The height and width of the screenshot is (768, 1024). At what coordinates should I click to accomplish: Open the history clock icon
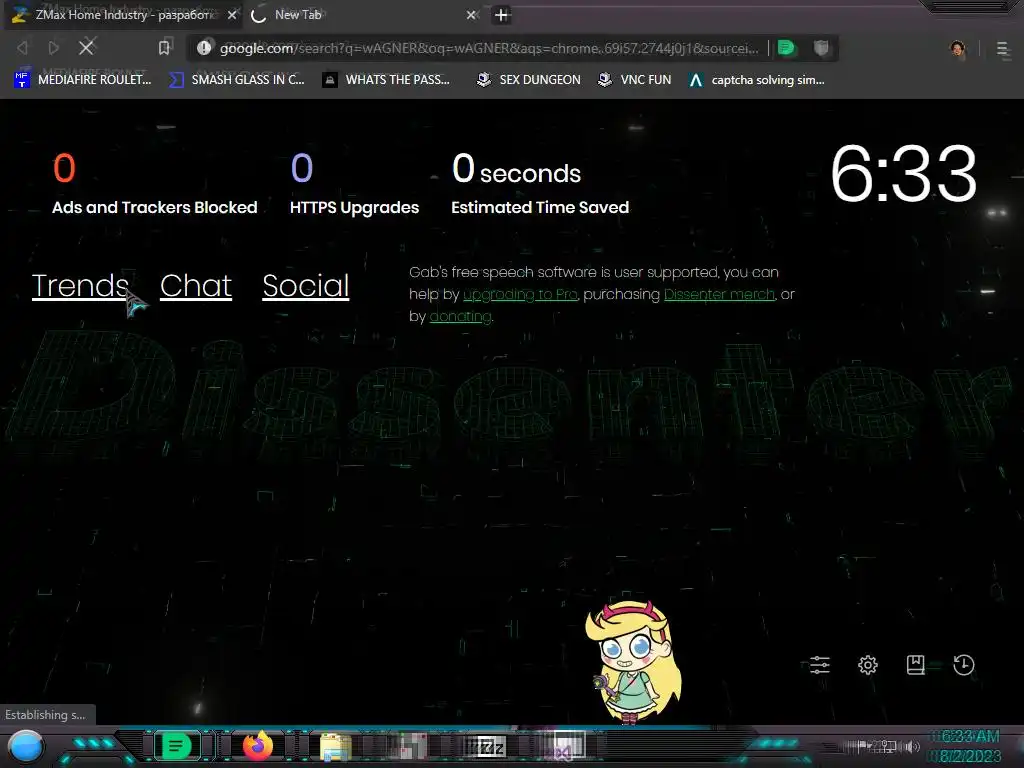964,665
